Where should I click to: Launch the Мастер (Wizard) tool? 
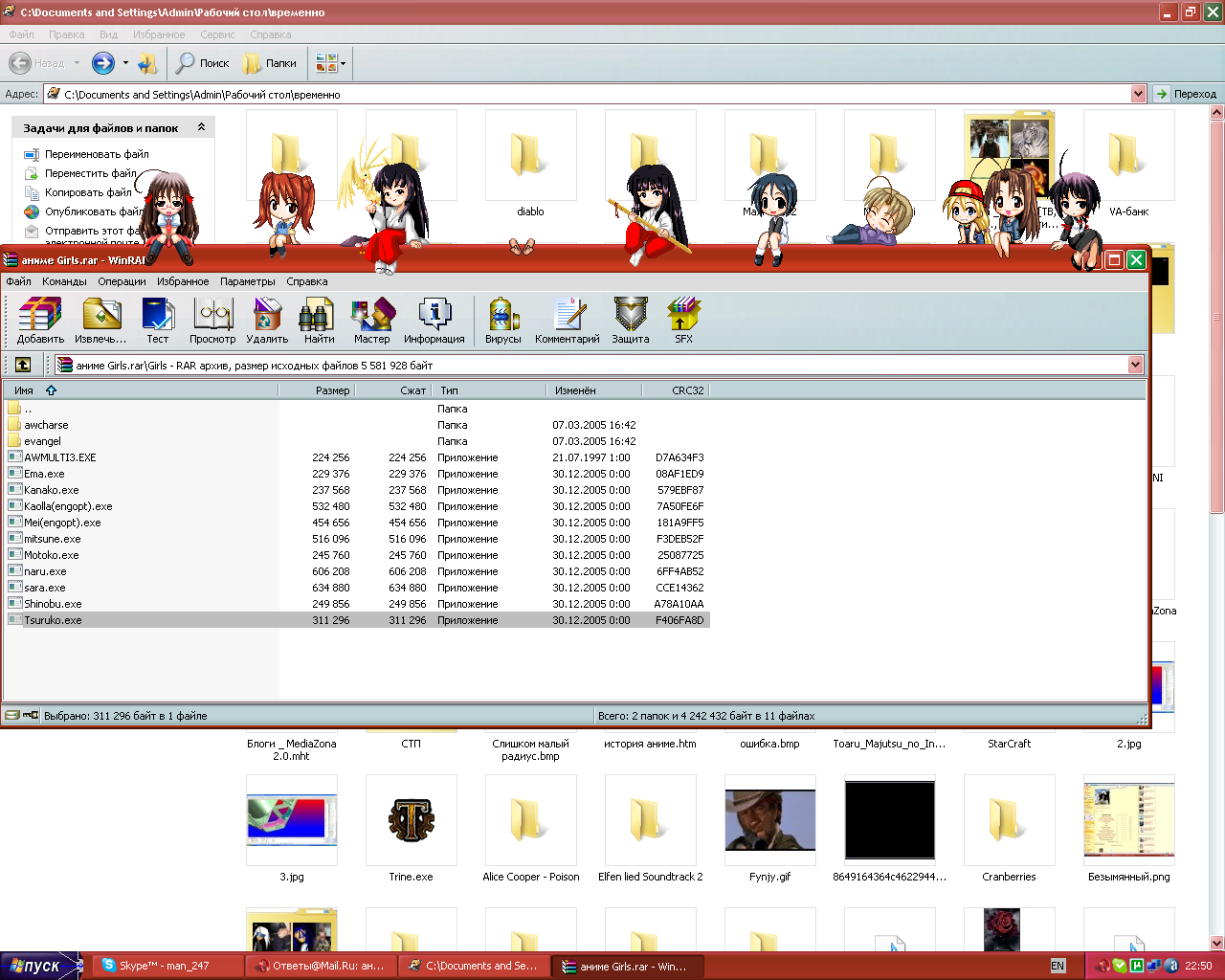(x=371, y=320)
